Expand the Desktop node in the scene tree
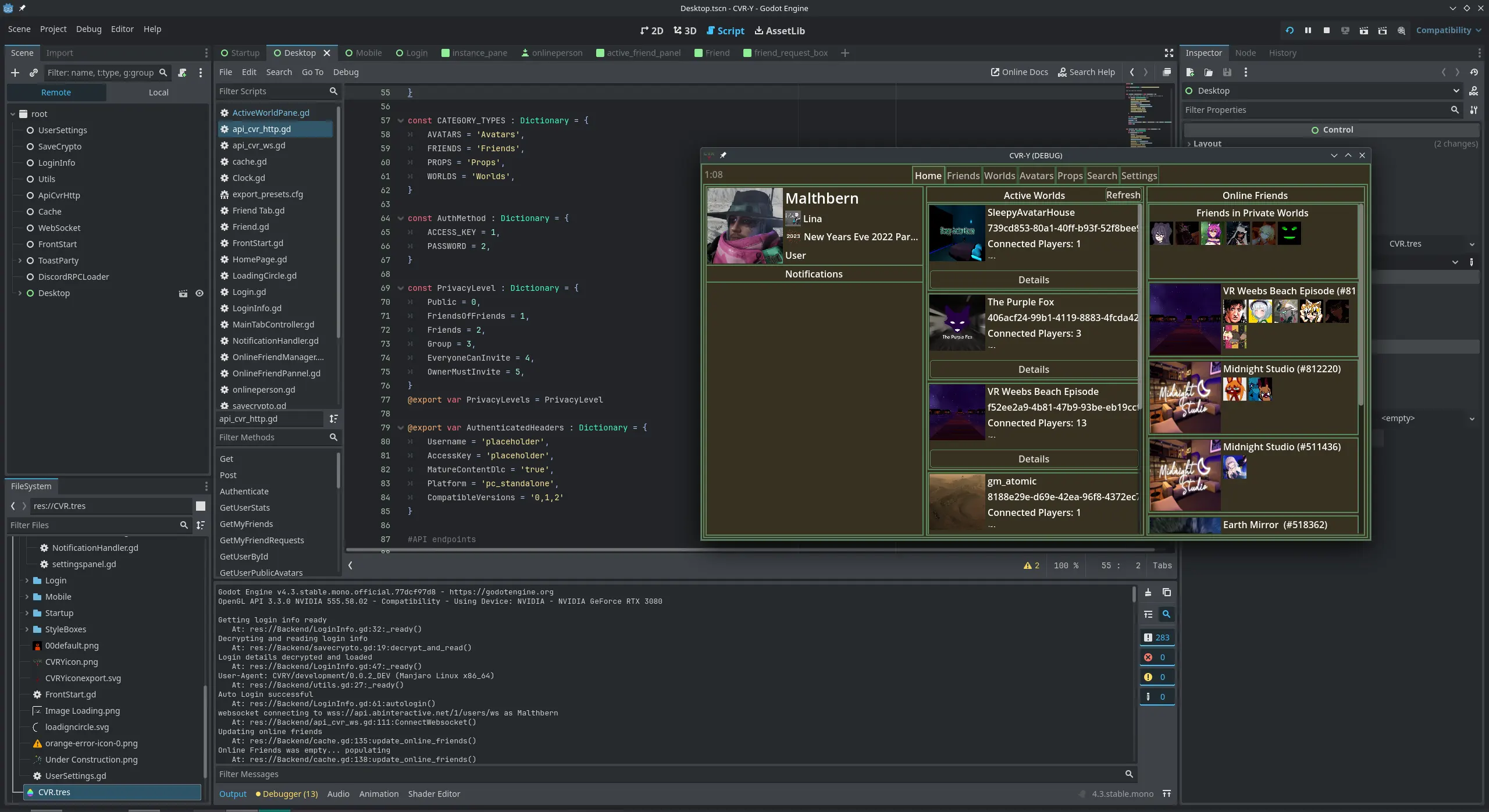Viewport: 1489px width, 812px height. pyautogui.click(x=20, y=293)
